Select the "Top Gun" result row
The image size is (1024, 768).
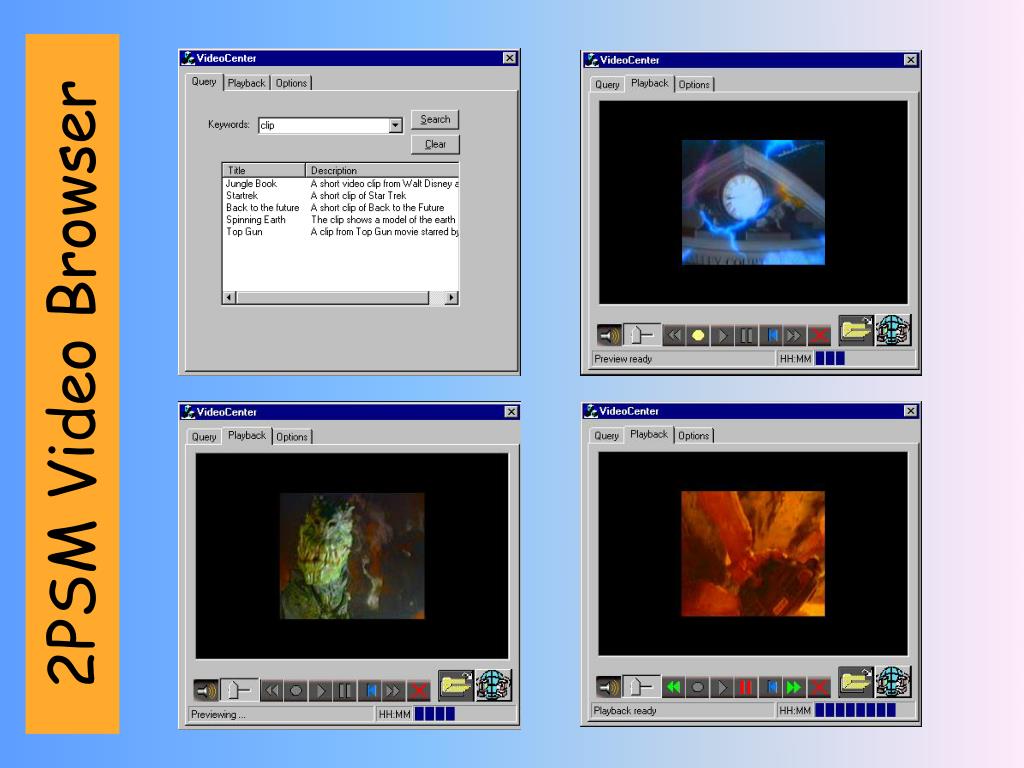point(341,232)
